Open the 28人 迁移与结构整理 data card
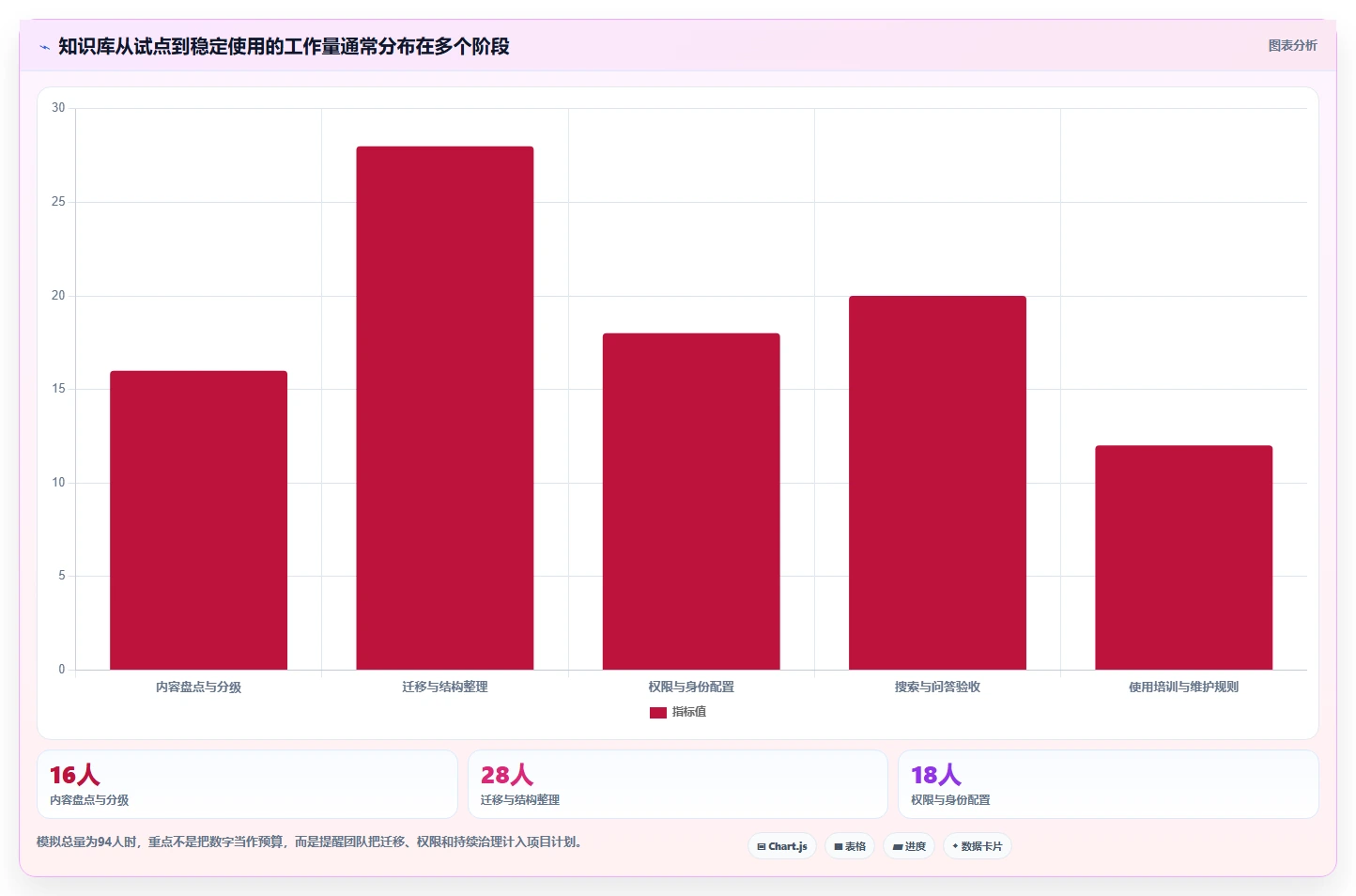Screen dimensions: 1356x896 click(678, 784)
